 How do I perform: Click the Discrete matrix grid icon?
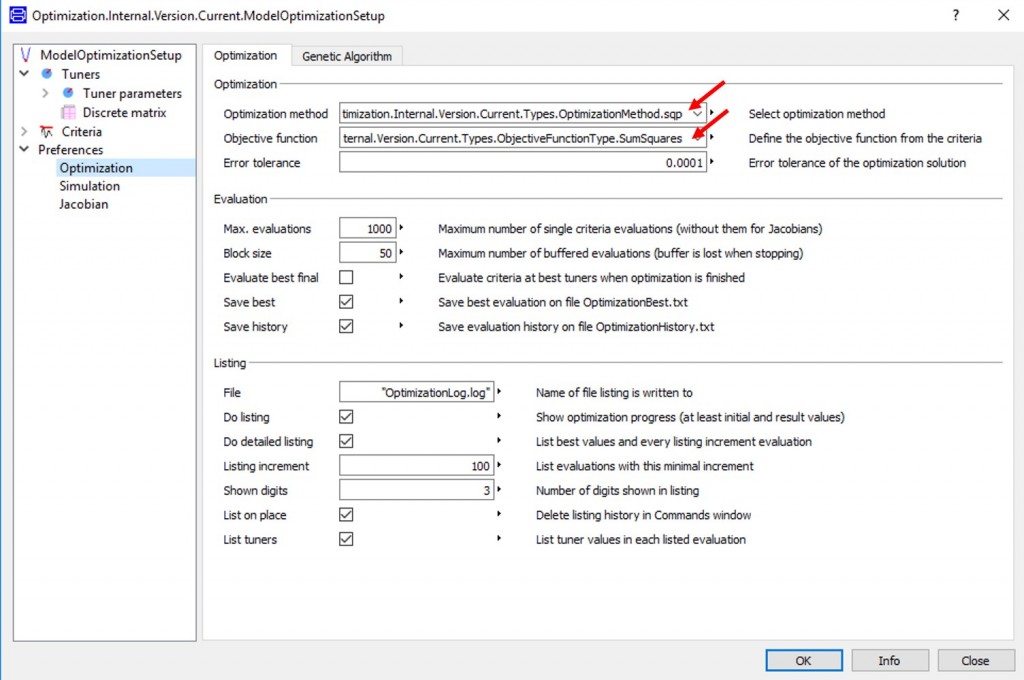(68, 112)
